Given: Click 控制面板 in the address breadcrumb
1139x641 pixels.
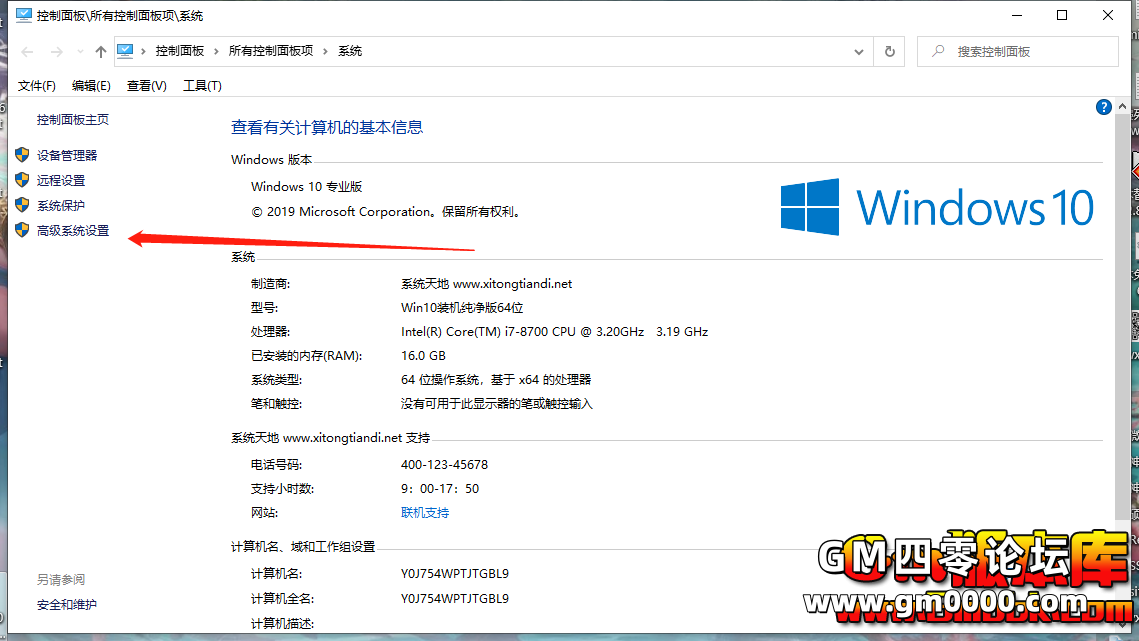Looking at the screenshot, I should pyautogui.click(x=179, y=51).
